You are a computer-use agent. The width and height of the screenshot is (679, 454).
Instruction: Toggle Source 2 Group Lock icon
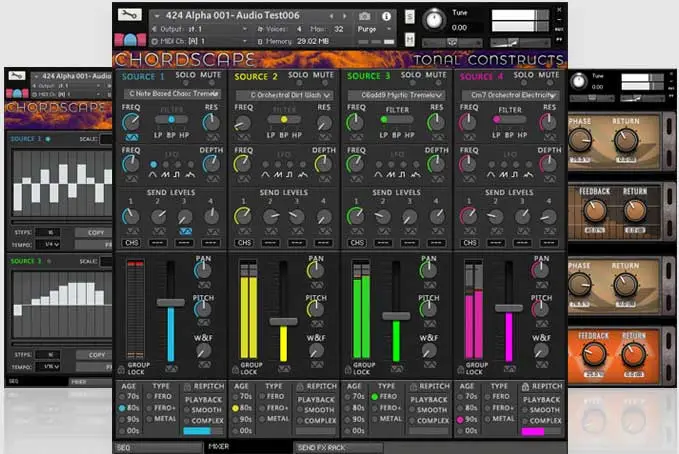click(x=235, y=370)
